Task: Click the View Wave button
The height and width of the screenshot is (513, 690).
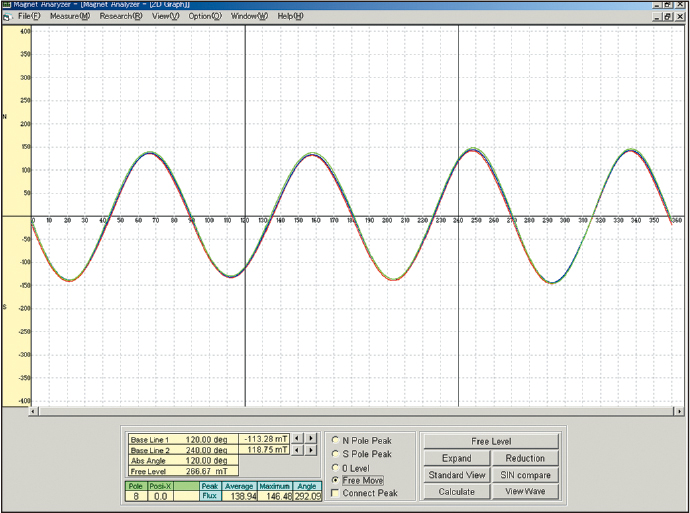Action: coord(525,491)
